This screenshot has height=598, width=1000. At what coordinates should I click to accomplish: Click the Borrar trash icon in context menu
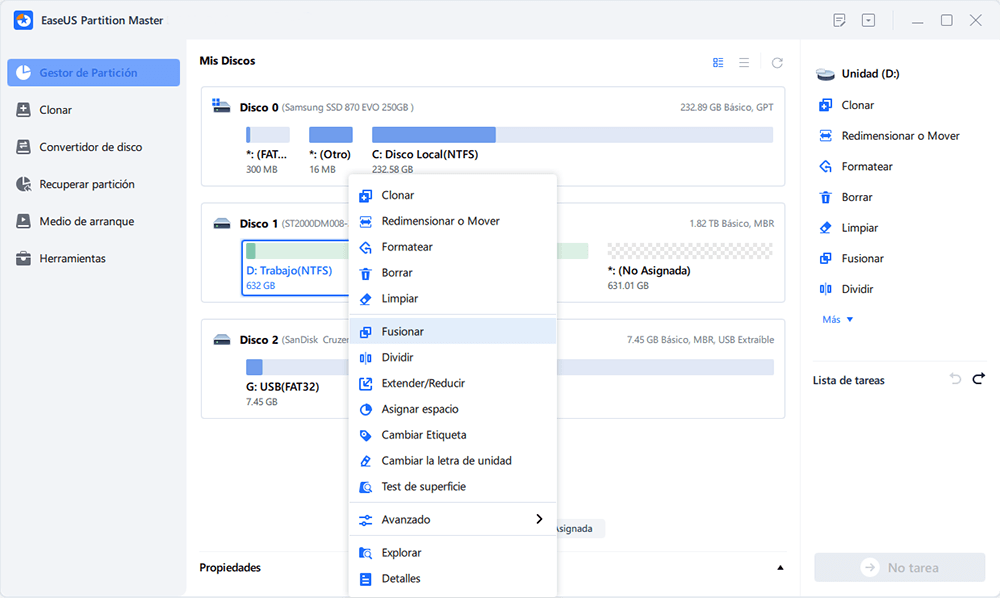point(365,273)
